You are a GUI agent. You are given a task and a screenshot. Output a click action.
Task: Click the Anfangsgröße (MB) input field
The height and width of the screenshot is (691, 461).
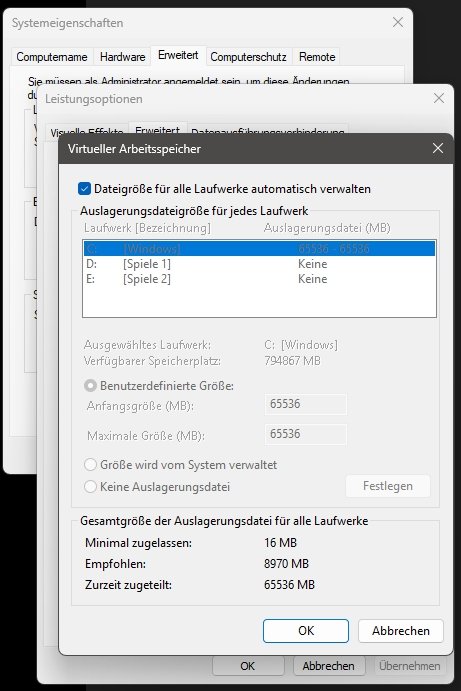[305, 404]
